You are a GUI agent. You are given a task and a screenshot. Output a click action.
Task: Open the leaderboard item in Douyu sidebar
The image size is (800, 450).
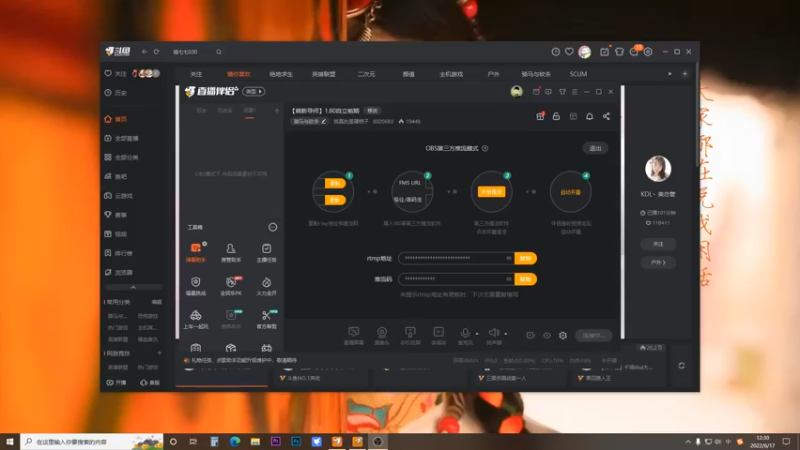pyautogui.click(x=118, y=253)
